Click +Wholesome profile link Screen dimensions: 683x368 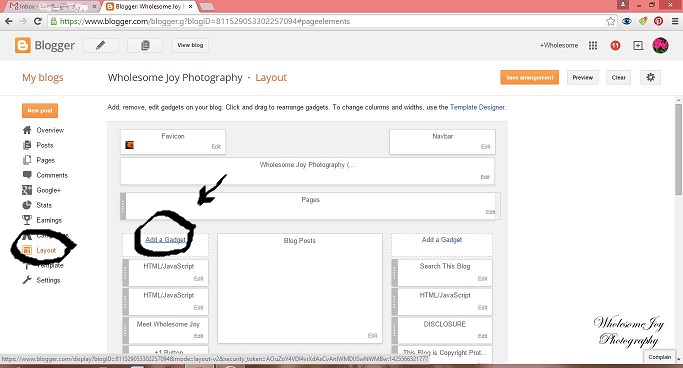point(559,45)
